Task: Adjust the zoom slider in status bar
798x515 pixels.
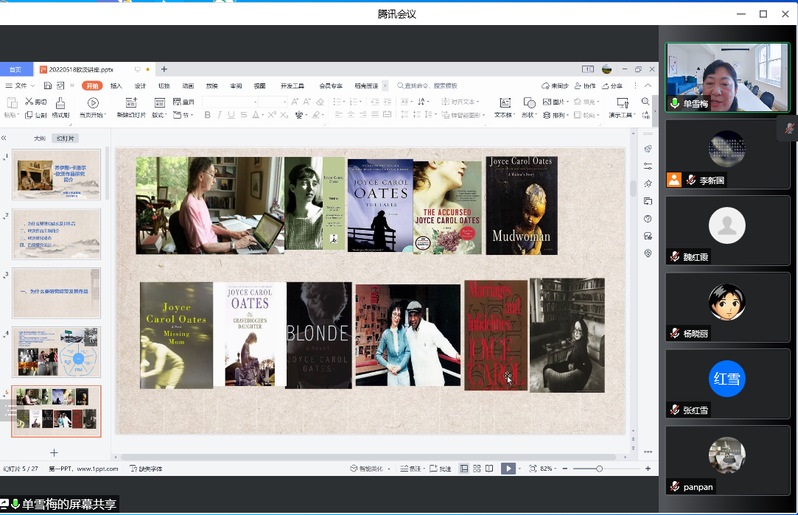Action: [599, 468]
